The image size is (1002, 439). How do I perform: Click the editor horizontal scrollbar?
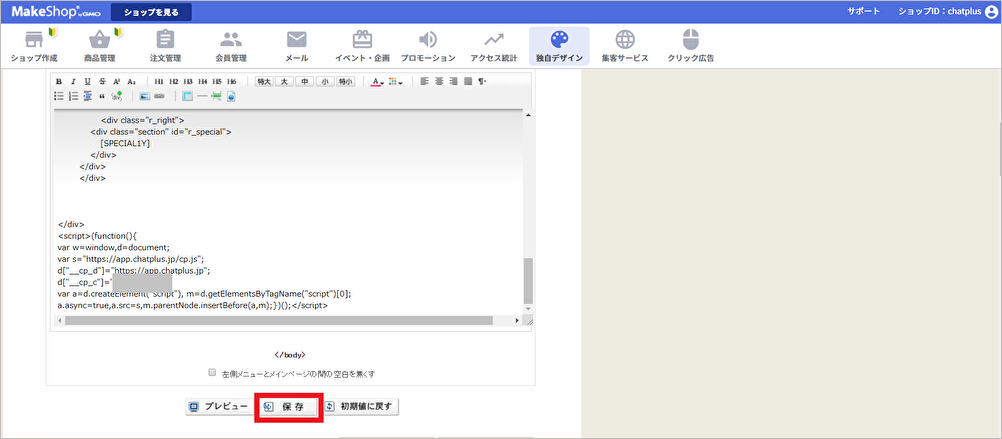pos(279,320)
